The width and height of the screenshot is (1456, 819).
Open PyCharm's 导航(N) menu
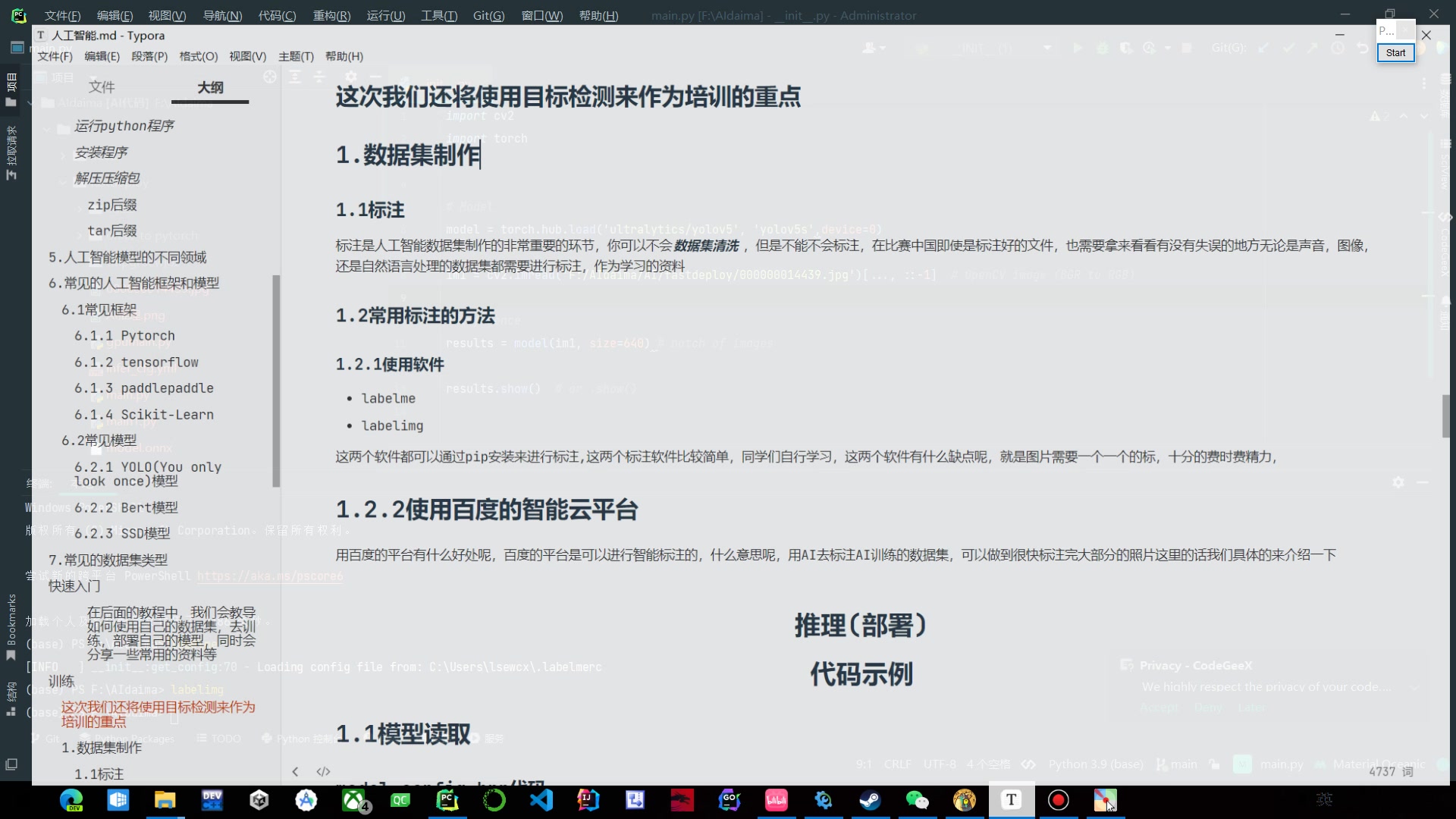[222, 15]
